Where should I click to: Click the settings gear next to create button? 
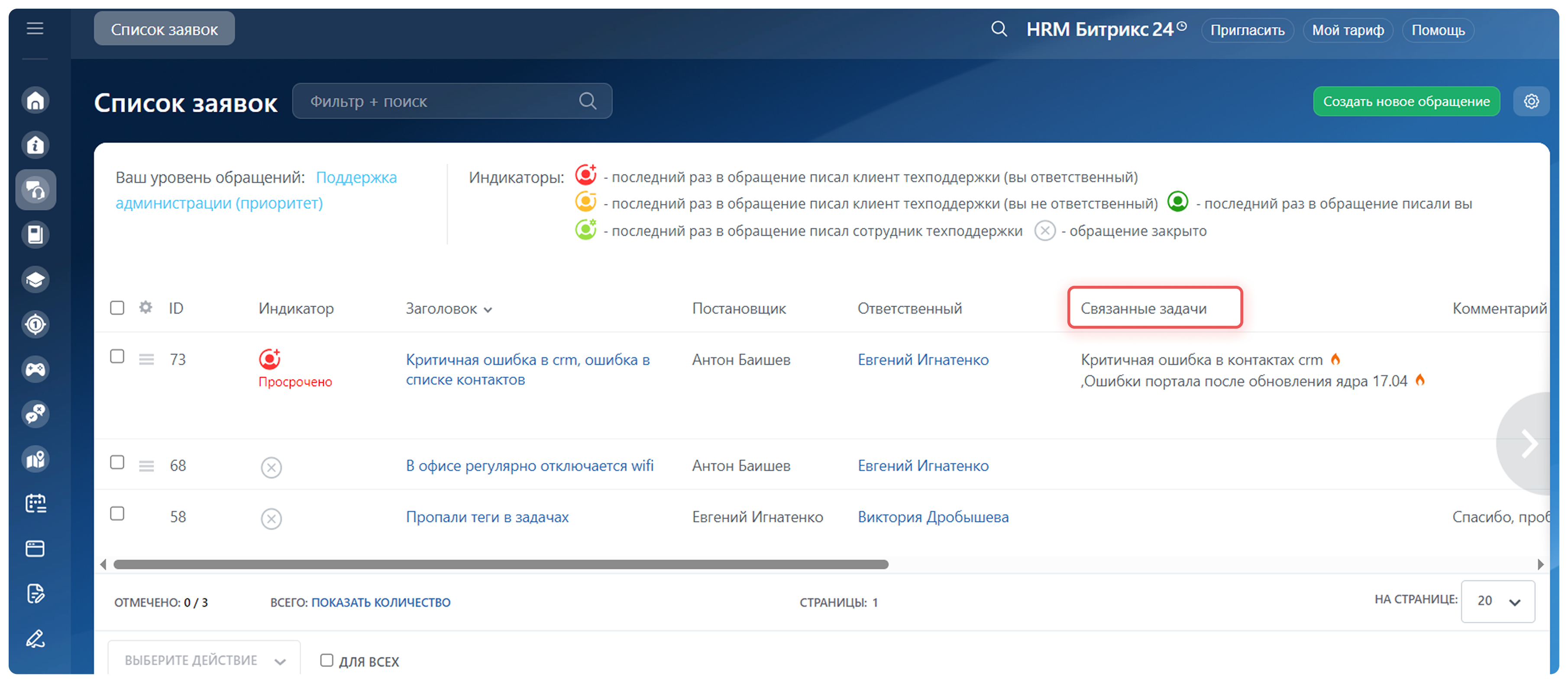click(1531, 101)
